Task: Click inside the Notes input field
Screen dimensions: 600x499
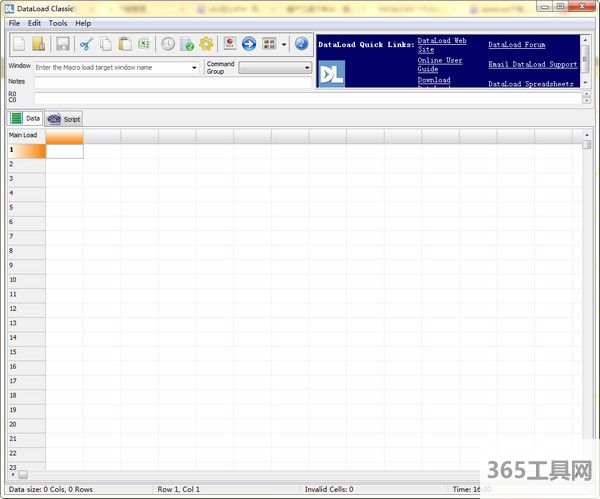Action: point(170,82)
